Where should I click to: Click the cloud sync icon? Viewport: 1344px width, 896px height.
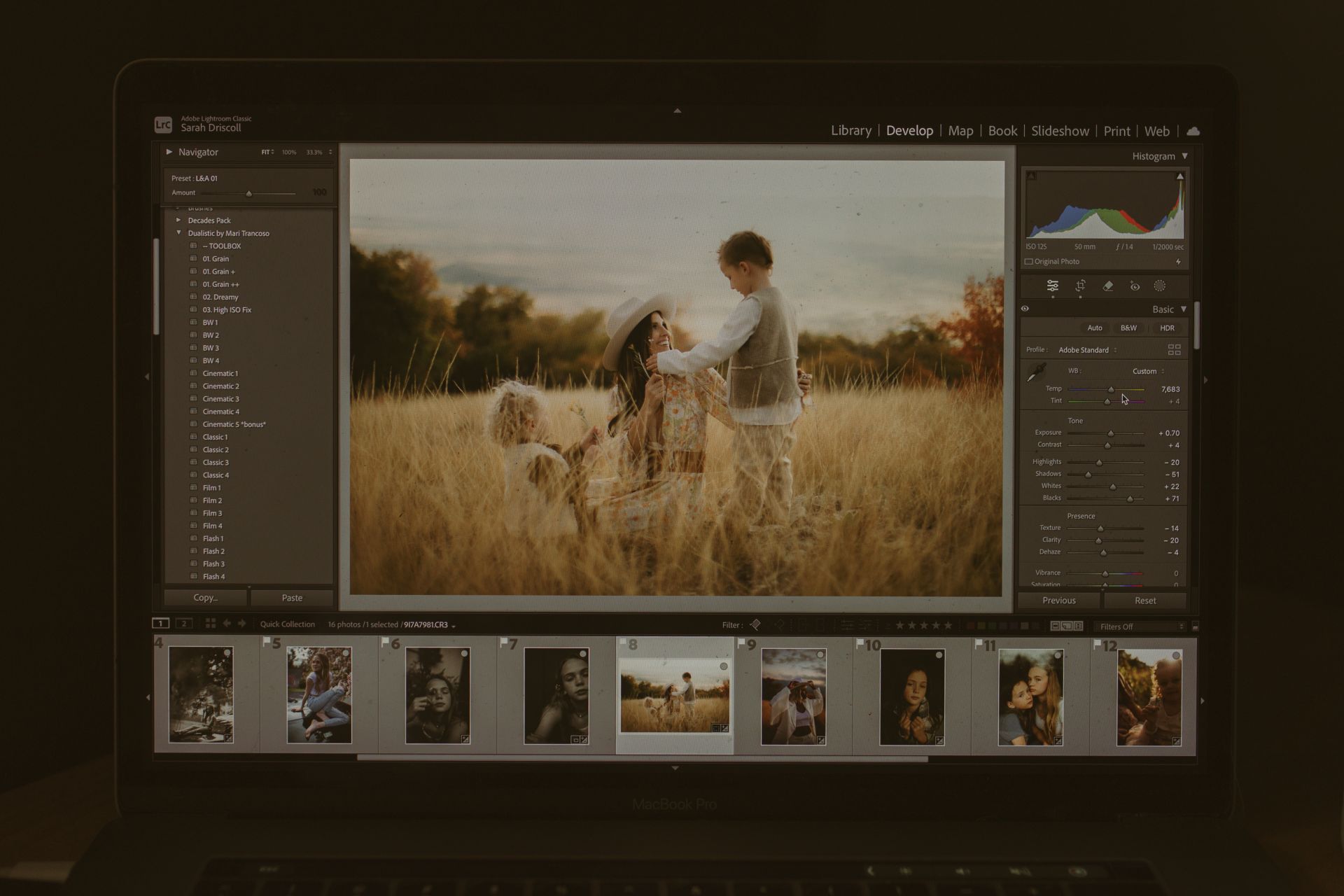[1193, 131]
